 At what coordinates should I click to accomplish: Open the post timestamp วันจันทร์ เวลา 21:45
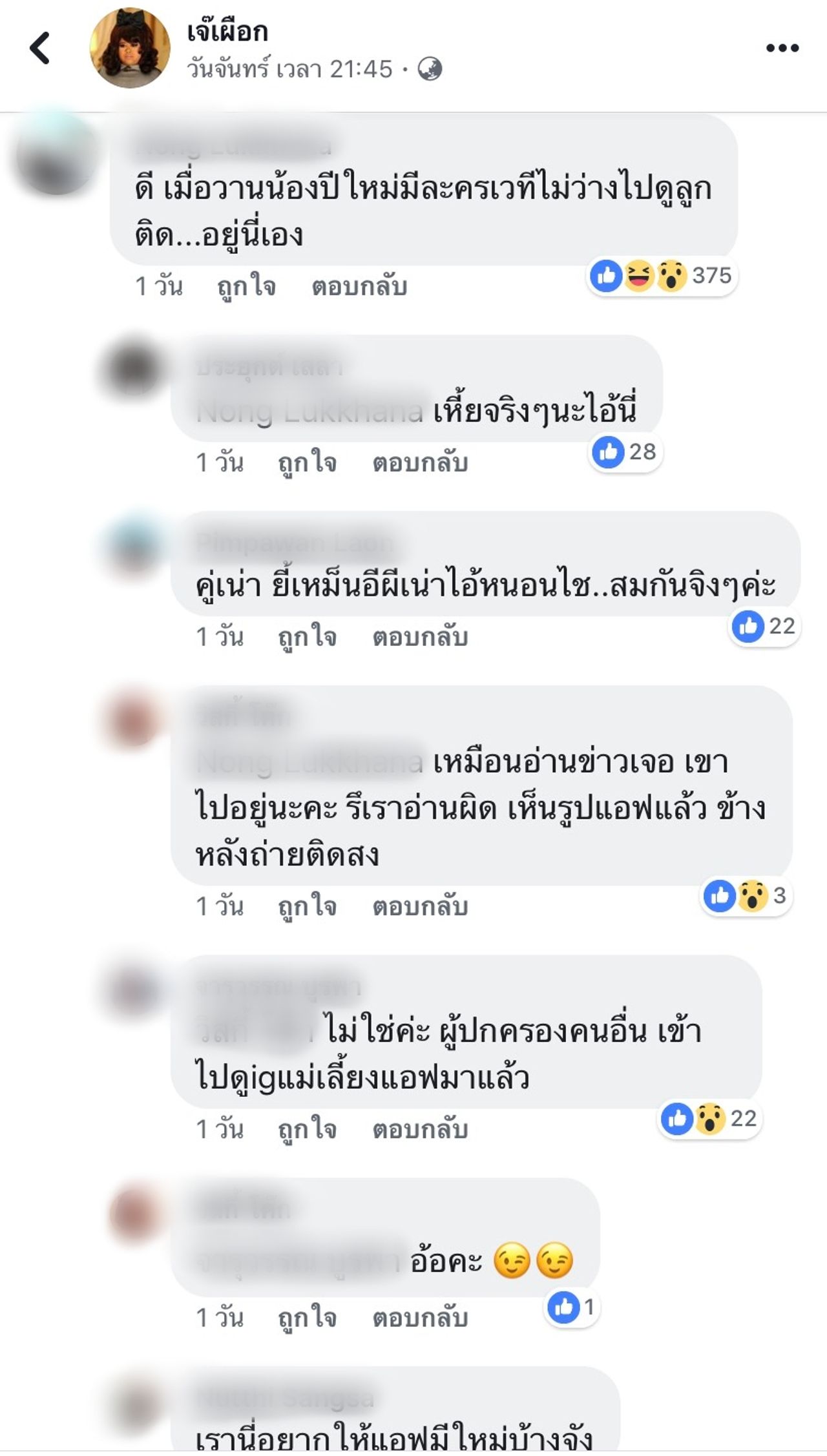pyautogui.click(x=289, y=68)
